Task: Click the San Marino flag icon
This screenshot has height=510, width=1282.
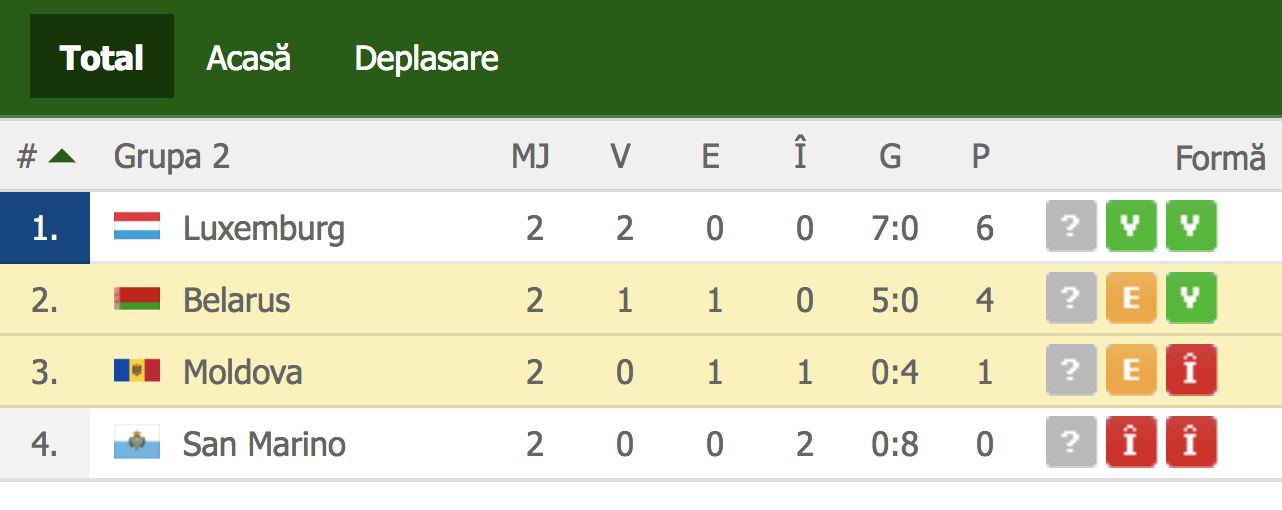Action: (137, 442)
